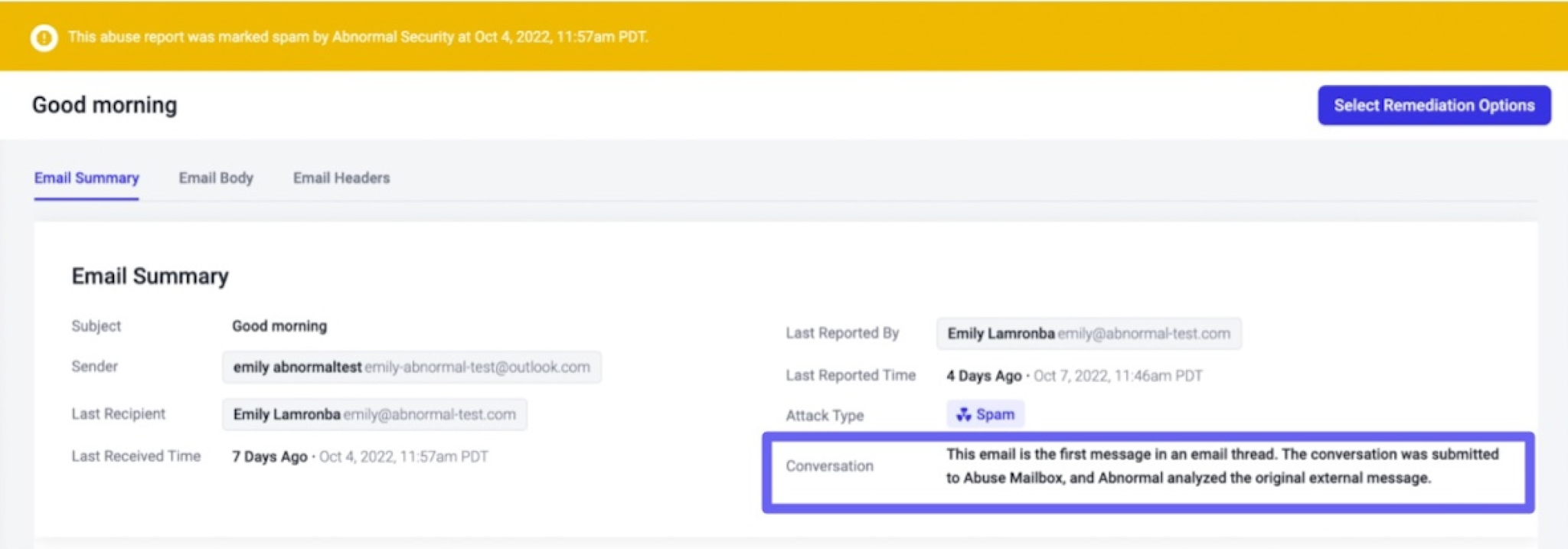This screenshot has width=1568, height=549.
Task: Click the sender chip emily abnormaltest
Action: (x=412, y=367)
